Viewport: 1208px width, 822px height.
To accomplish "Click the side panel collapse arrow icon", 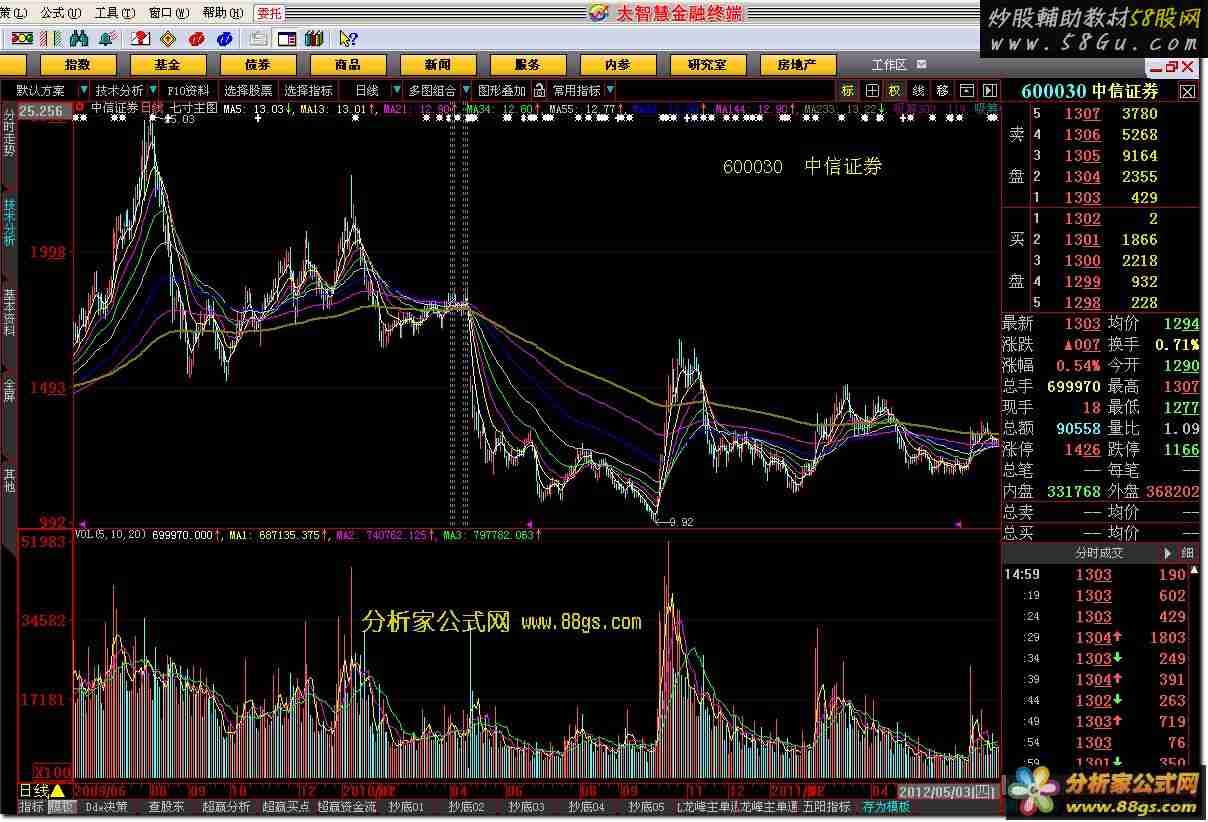I will (x=990, y=90).
